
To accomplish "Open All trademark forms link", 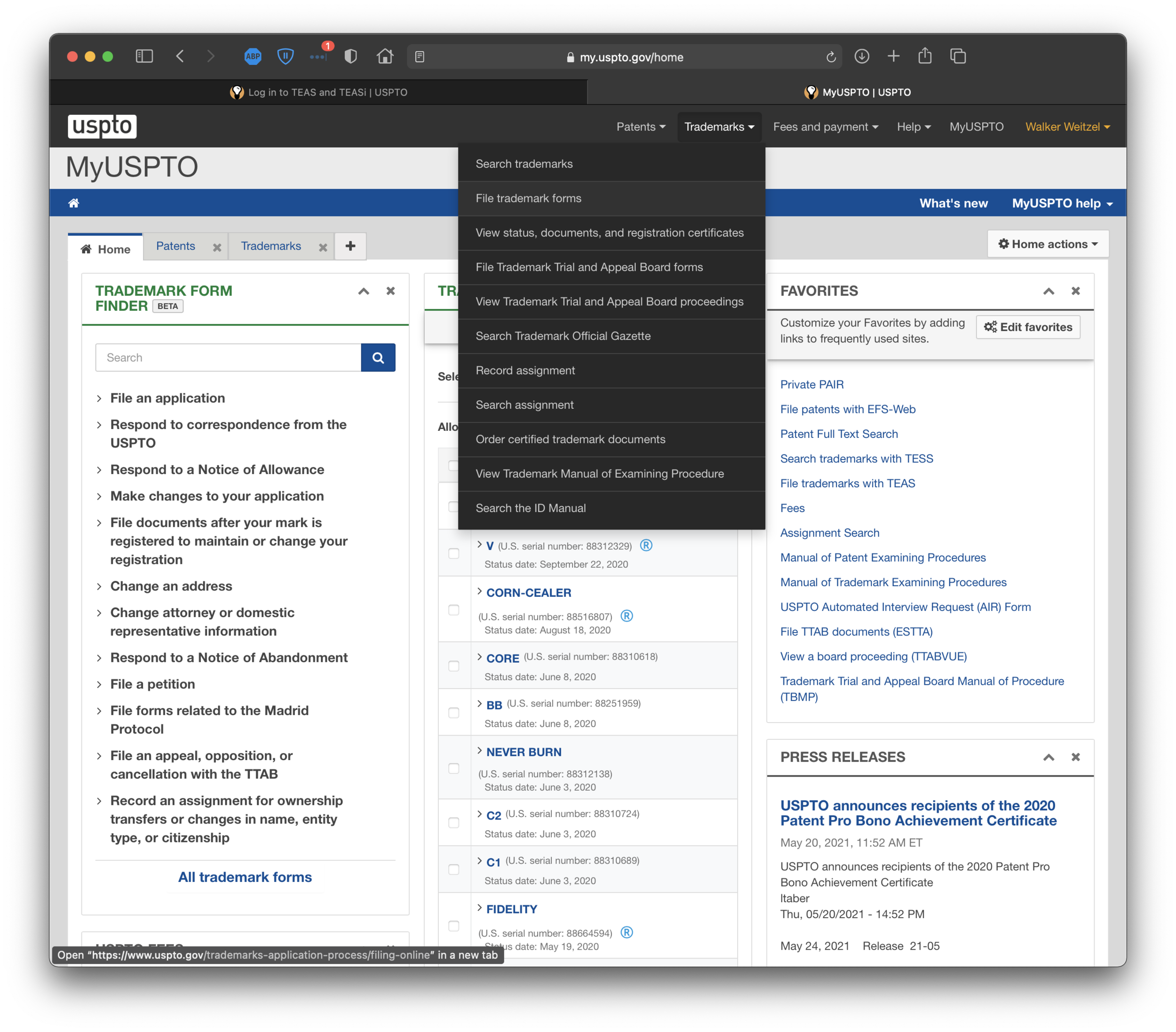I will pos(245,877).
